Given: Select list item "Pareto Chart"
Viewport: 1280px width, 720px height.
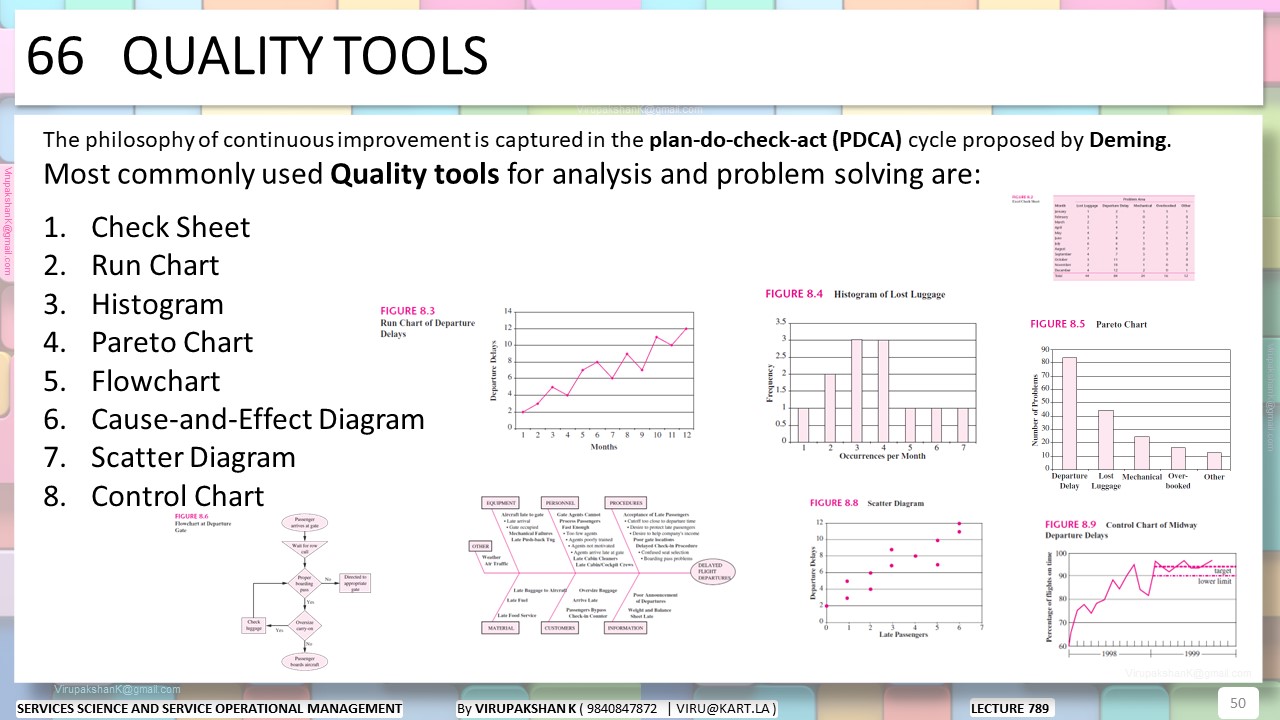Looking at the screenshot, I should (x=172, y=342).
